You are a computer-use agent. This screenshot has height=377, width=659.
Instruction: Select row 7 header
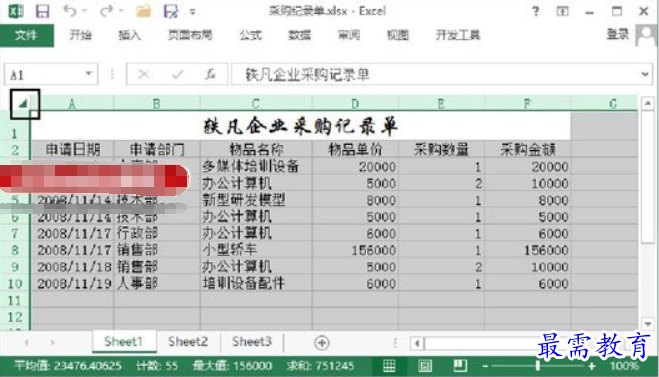tap(15, 233)
